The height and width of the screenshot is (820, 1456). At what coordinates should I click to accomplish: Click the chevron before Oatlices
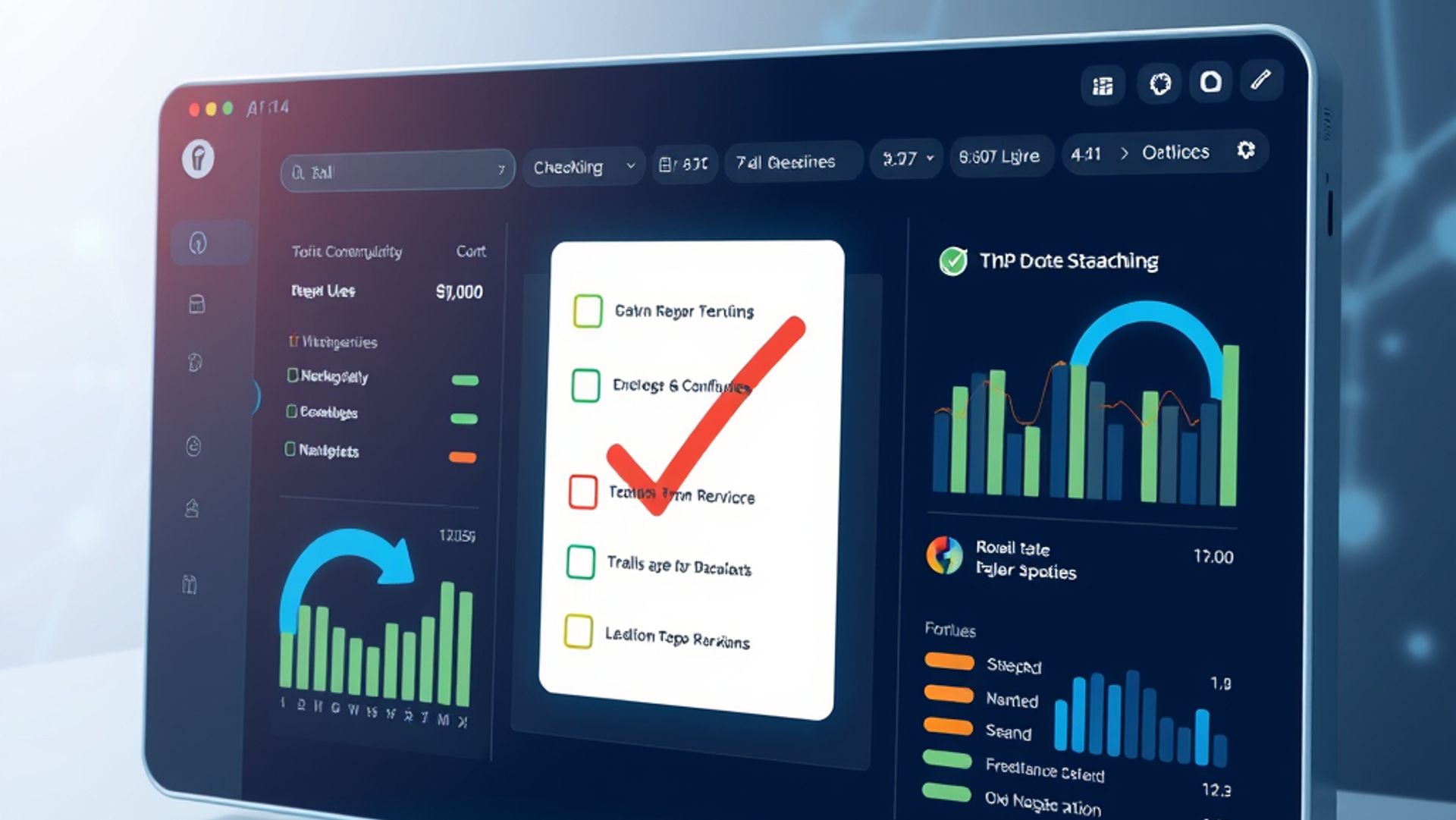(x=1124, y=153)
